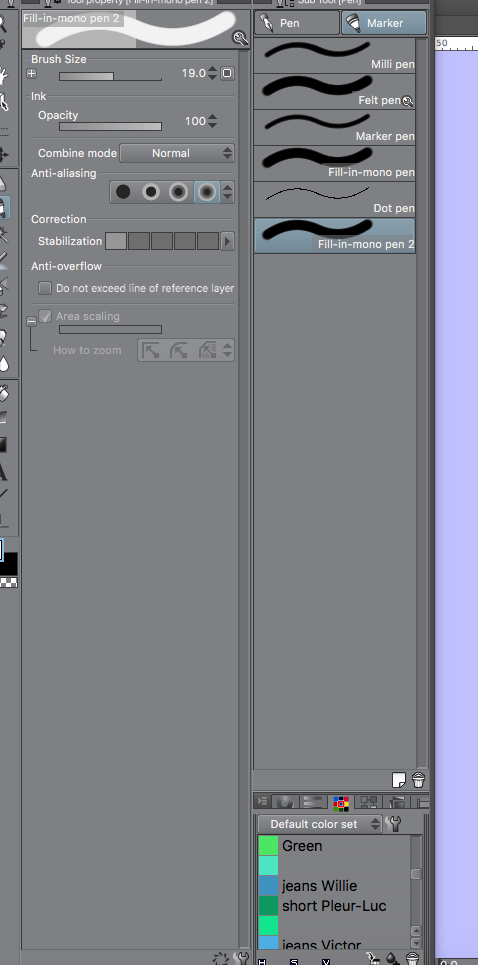Open the Marker sub tool group tab
The height and width of the screenshot is (965, 478).
pyautogui.click(x=384, y=23)
